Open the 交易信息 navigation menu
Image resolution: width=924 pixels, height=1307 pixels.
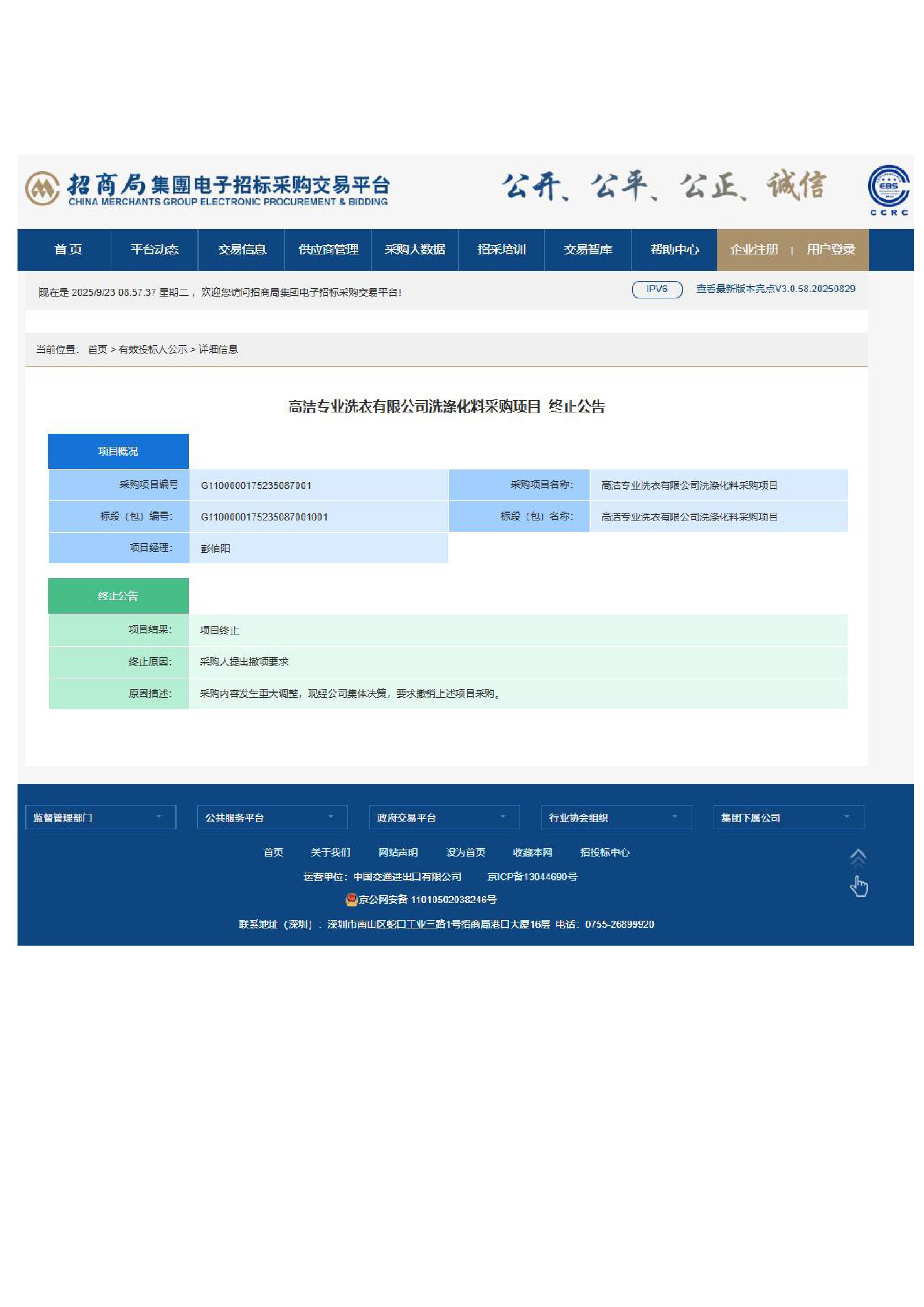click(x=242, y=249)
